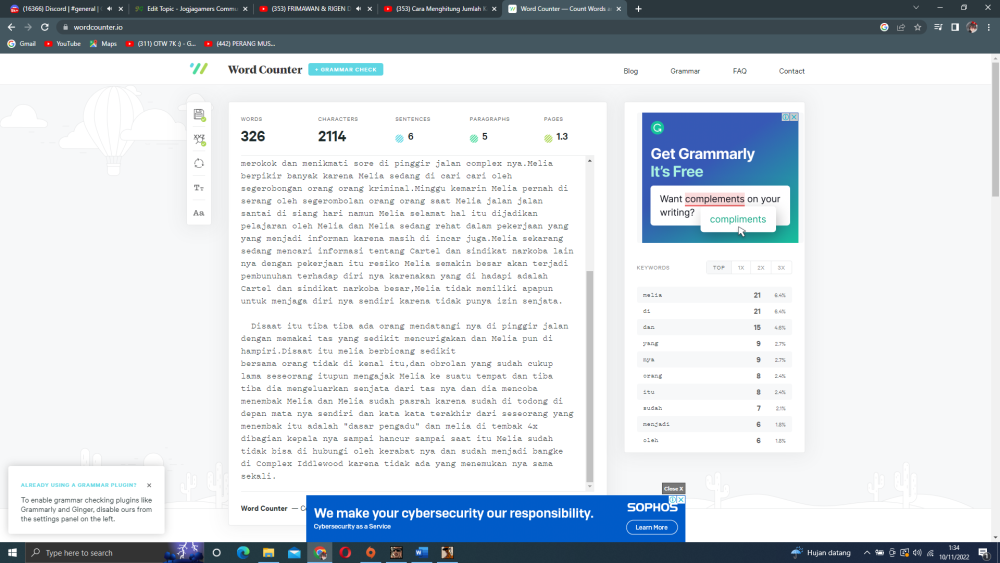1000x563 pixels.
Task: Open the Hujan datang weather widget
Action: point(821,553)
